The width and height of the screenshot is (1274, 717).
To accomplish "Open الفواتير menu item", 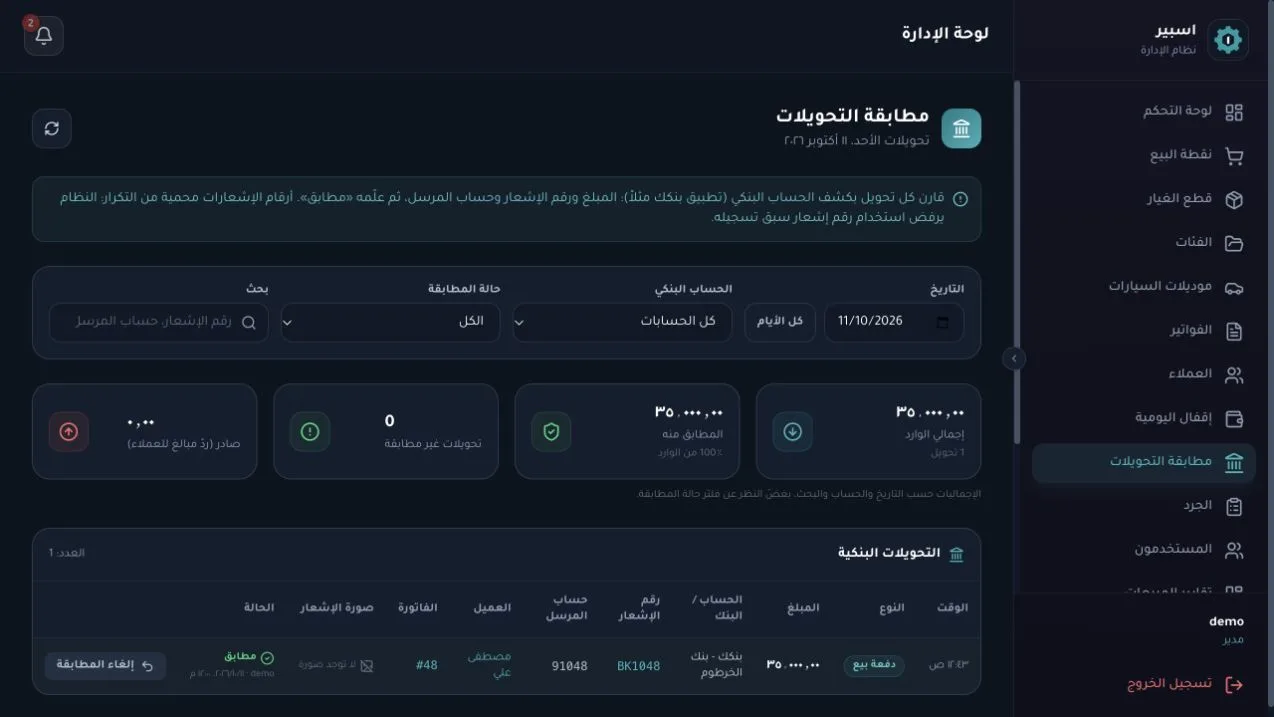I will pyautogui.click(x=1143, y=331).
